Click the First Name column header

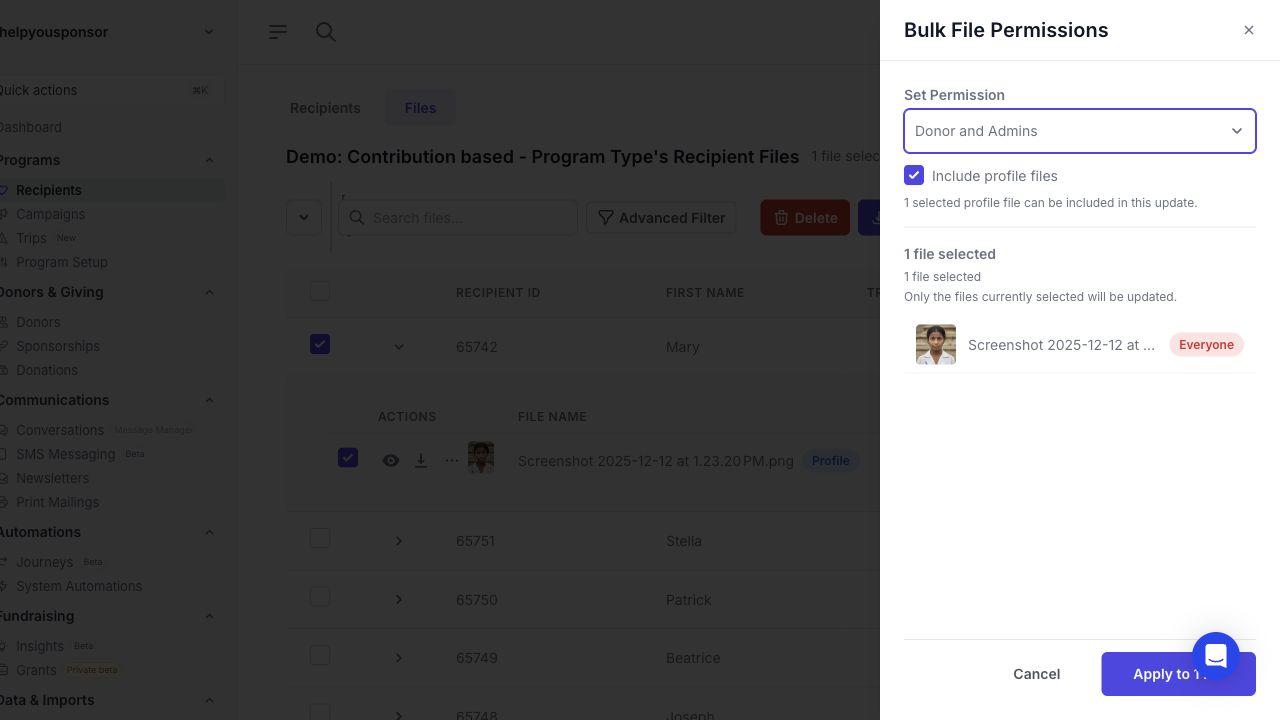tap(705, 293)
